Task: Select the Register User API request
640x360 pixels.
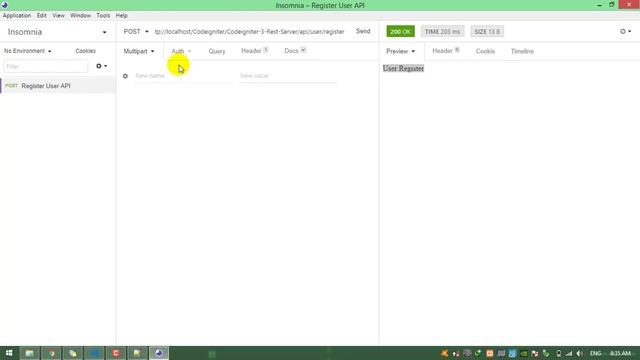Action: click(x=58, y=86)
